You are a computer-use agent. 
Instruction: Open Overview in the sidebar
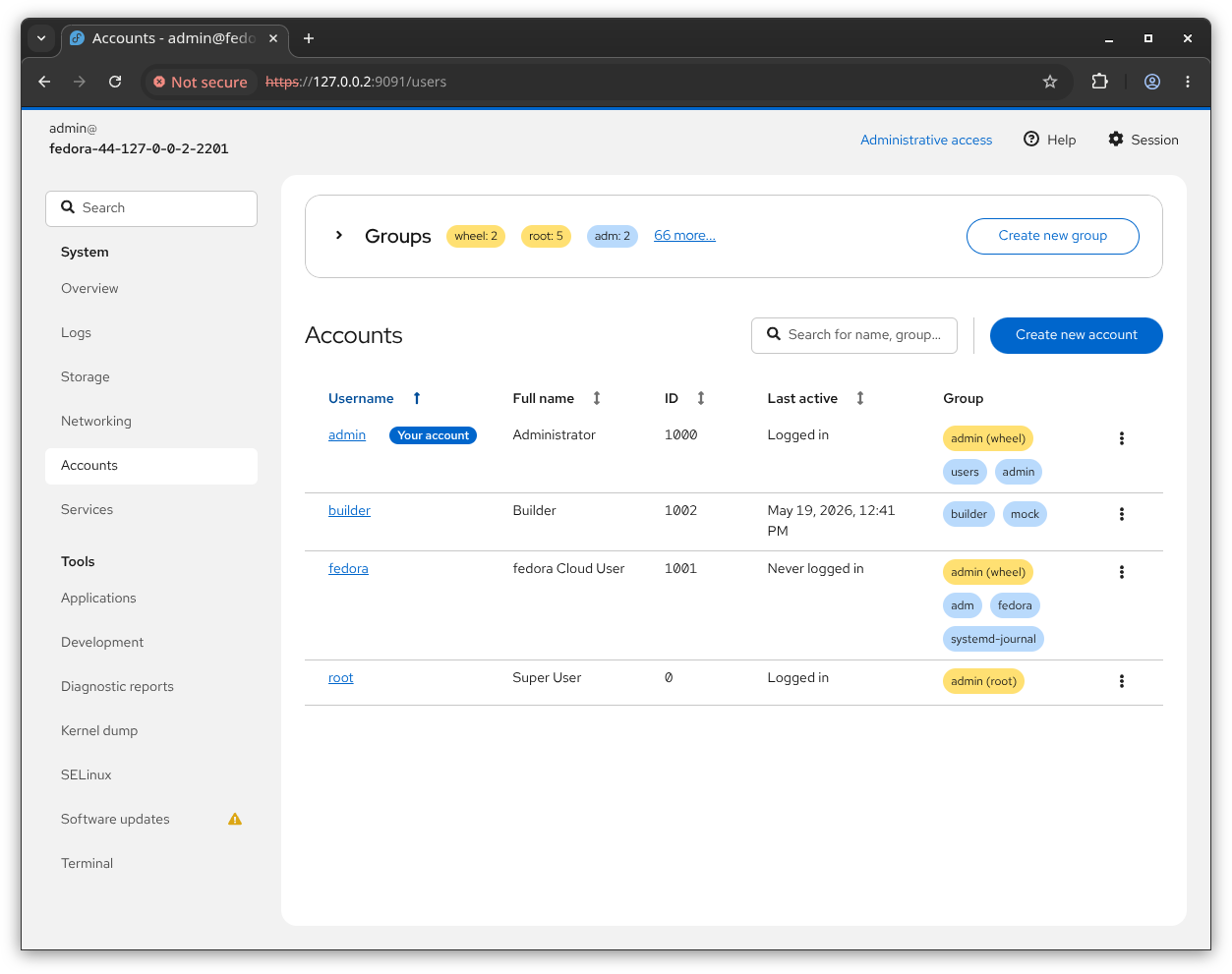[151, 288]
